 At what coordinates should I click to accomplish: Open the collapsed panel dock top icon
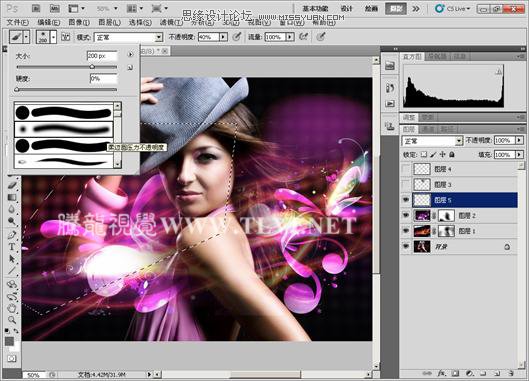coord(390,65)
